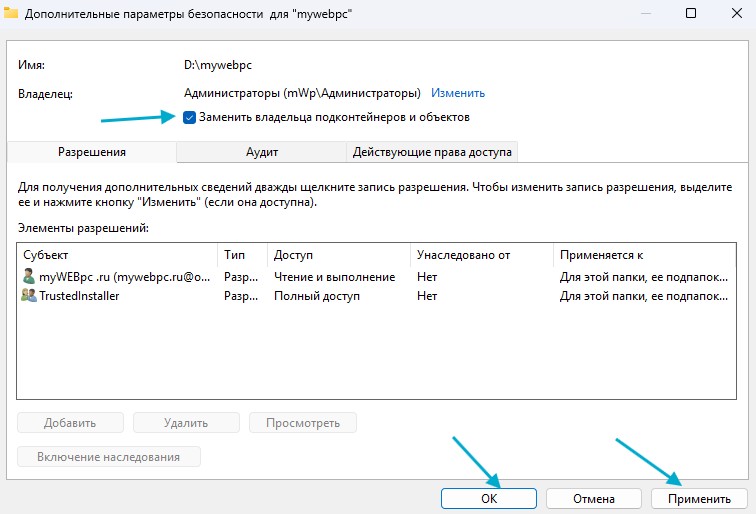Click the Унаследовано от column header

click(x=482, y=255)
